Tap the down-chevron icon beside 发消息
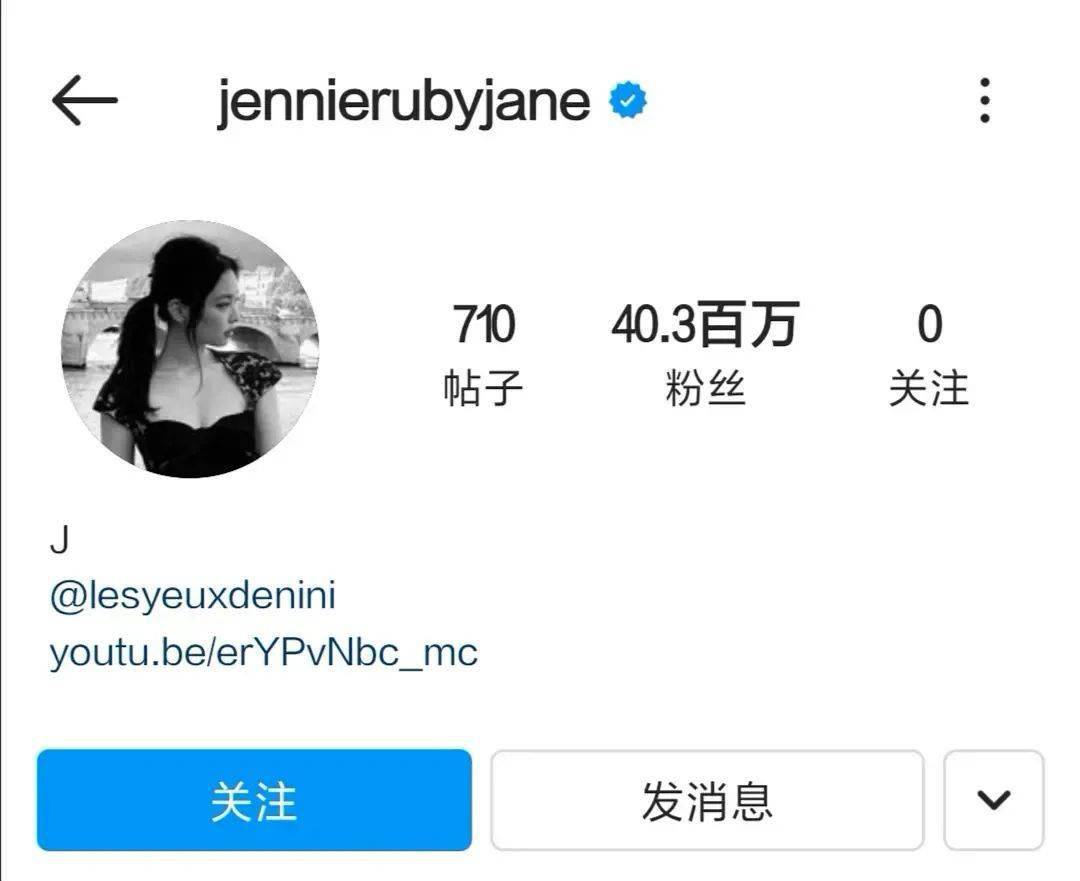 click(994, 800)
